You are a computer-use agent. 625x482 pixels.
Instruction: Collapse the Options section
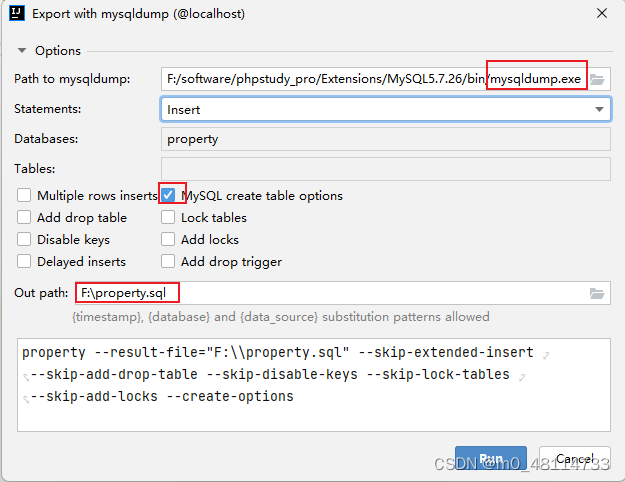click(22, 51)
